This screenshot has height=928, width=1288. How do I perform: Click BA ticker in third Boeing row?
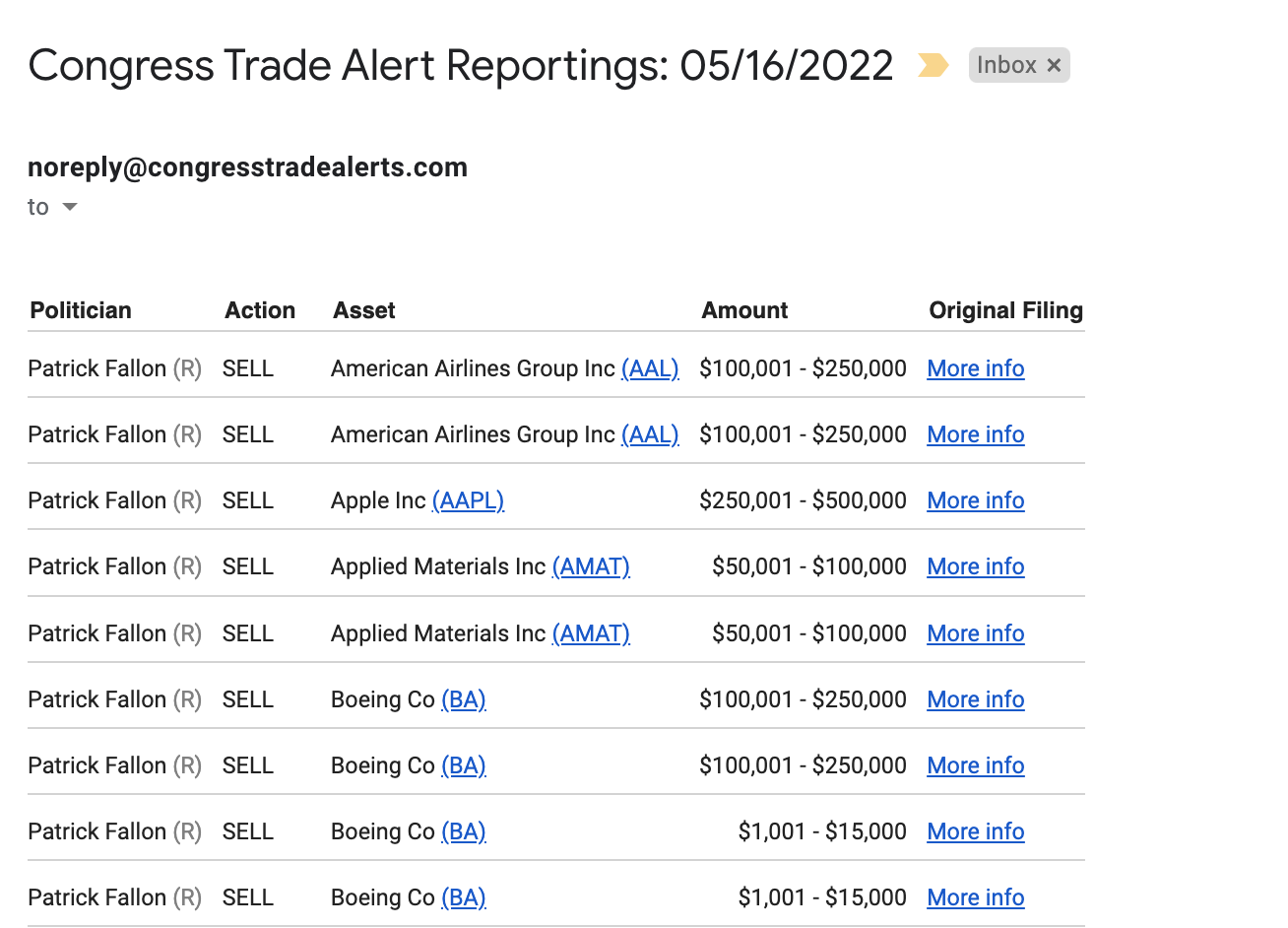[464, 831]
